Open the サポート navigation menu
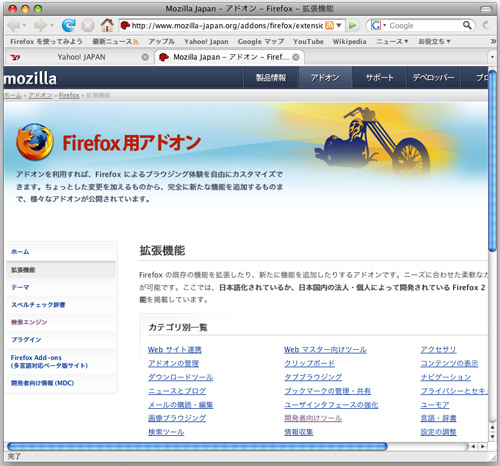The image size is (500, 466). pos(379,78)
